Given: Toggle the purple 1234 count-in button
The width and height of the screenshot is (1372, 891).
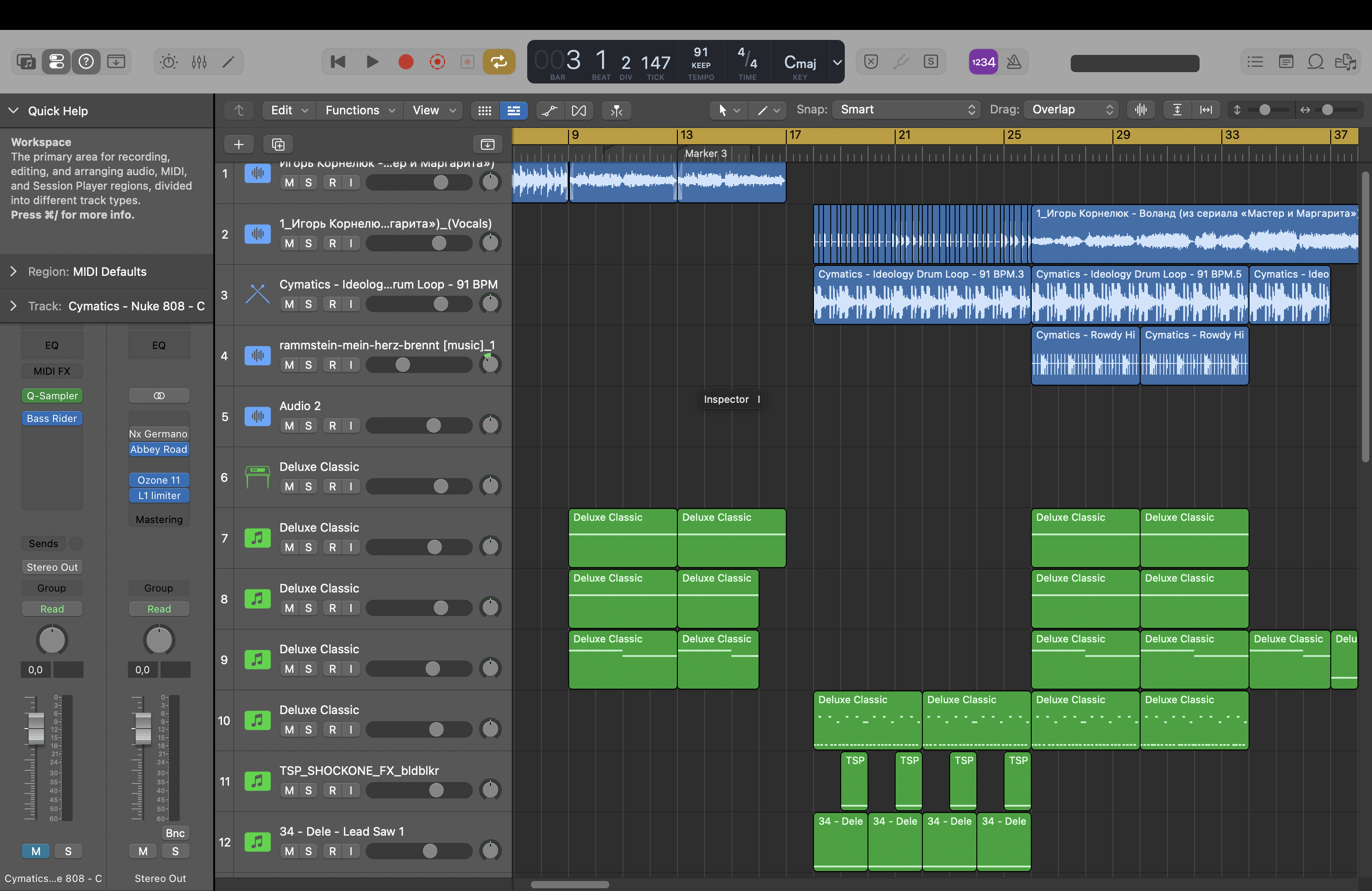Looking at the screenshot, I should click(x=983, y=62).
